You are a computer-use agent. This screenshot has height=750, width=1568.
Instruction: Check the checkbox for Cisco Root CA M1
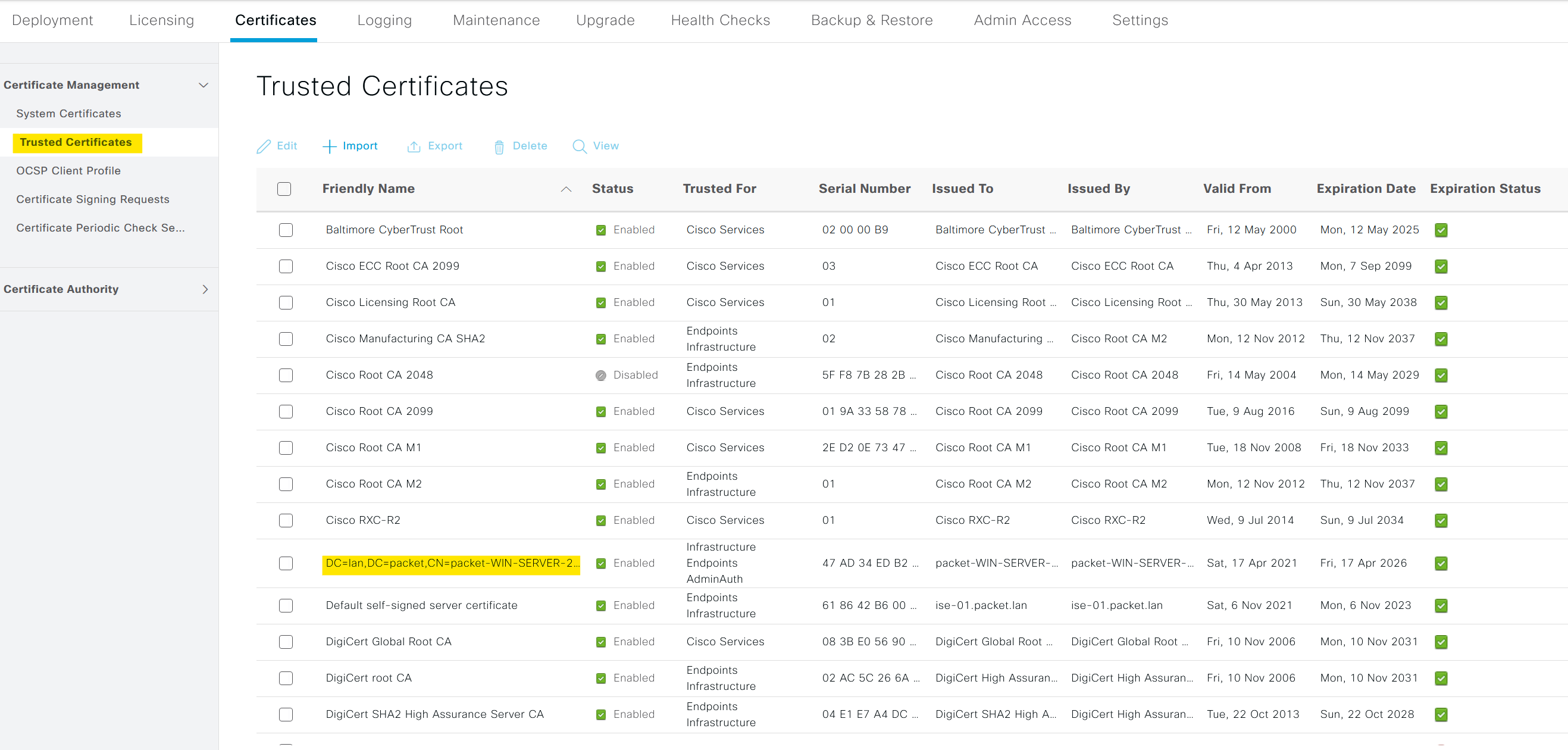pos(286,448)
